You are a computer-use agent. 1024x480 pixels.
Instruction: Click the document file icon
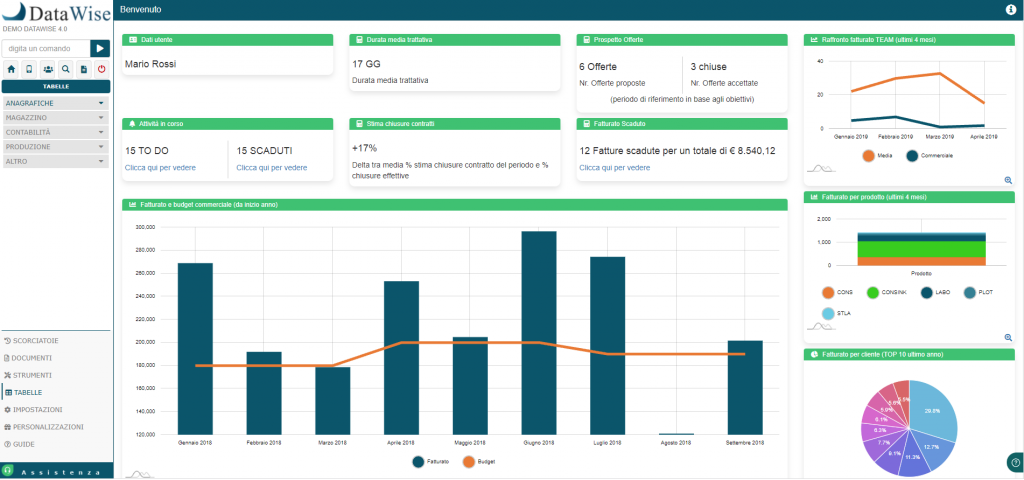[x=84, y=69]
